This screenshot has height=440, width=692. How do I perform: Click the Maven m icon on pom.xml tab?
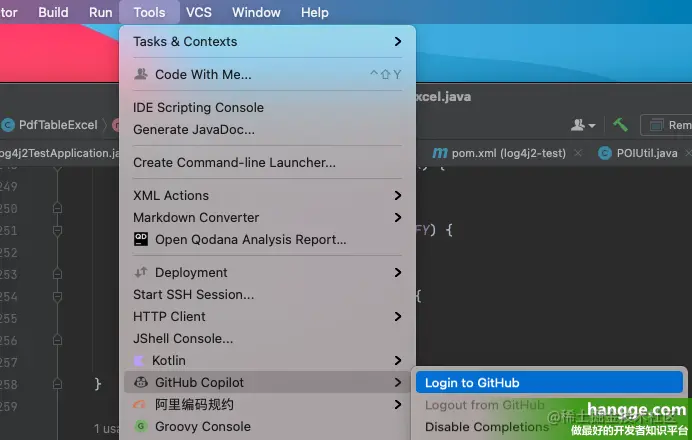[440, 153]
